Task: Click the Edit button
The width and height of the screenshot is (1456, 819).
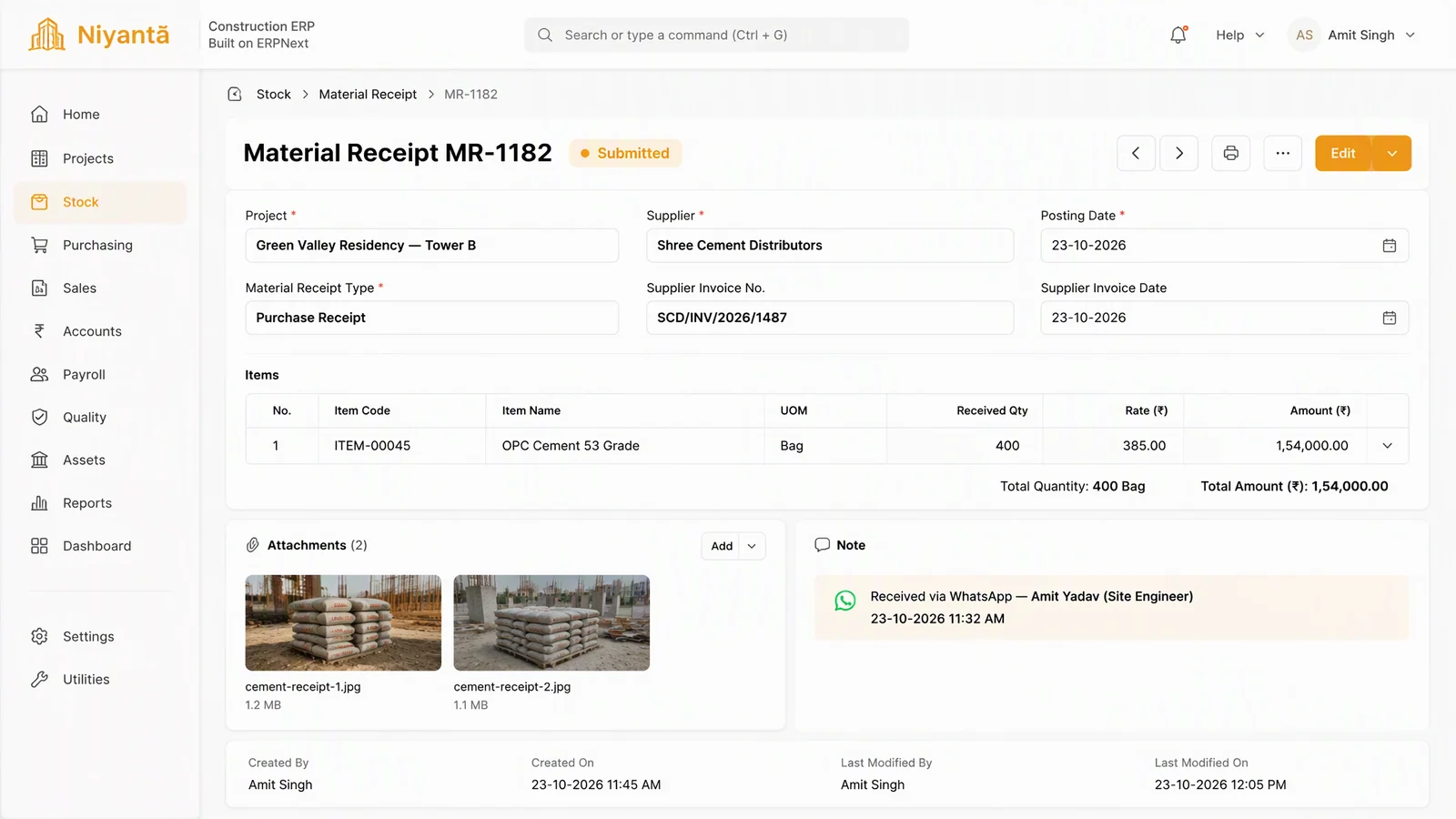Action: 1343,153
